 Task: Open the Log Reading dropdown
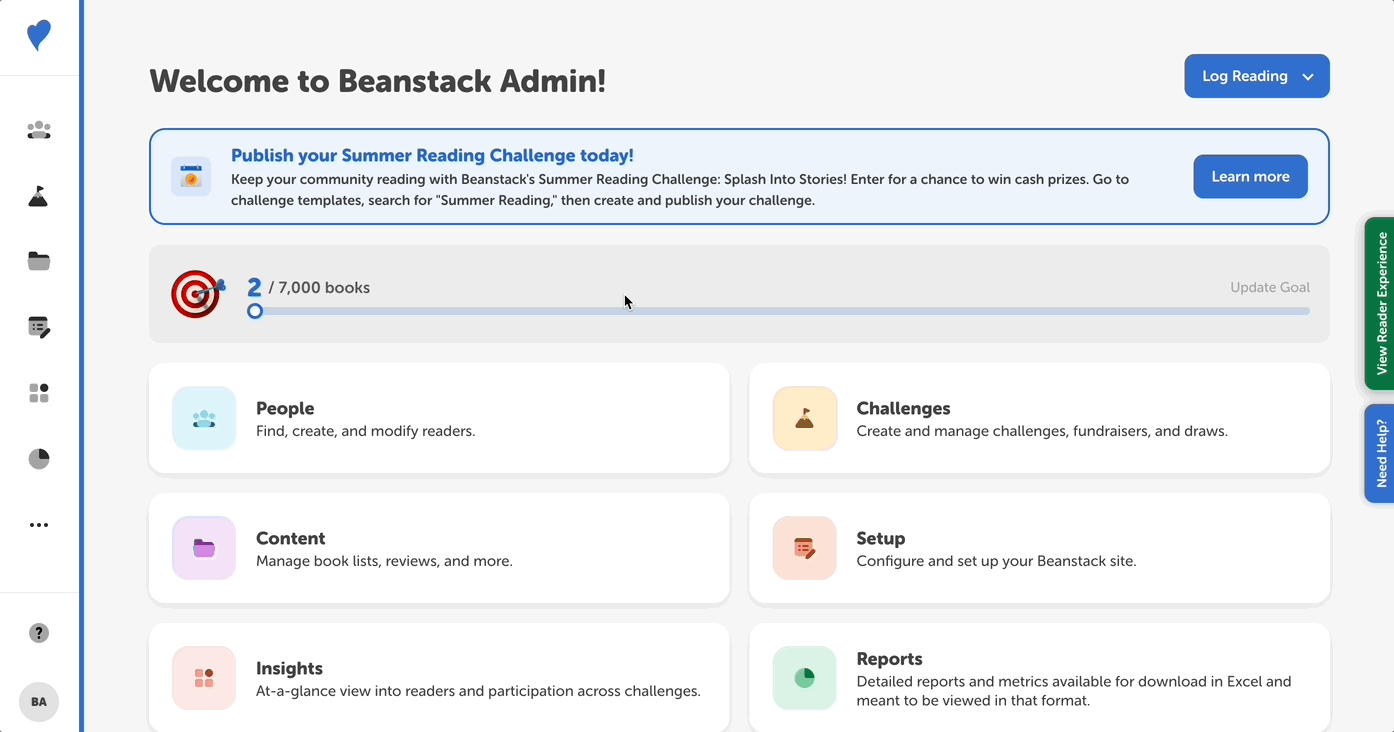click(x=1257, y=75)
